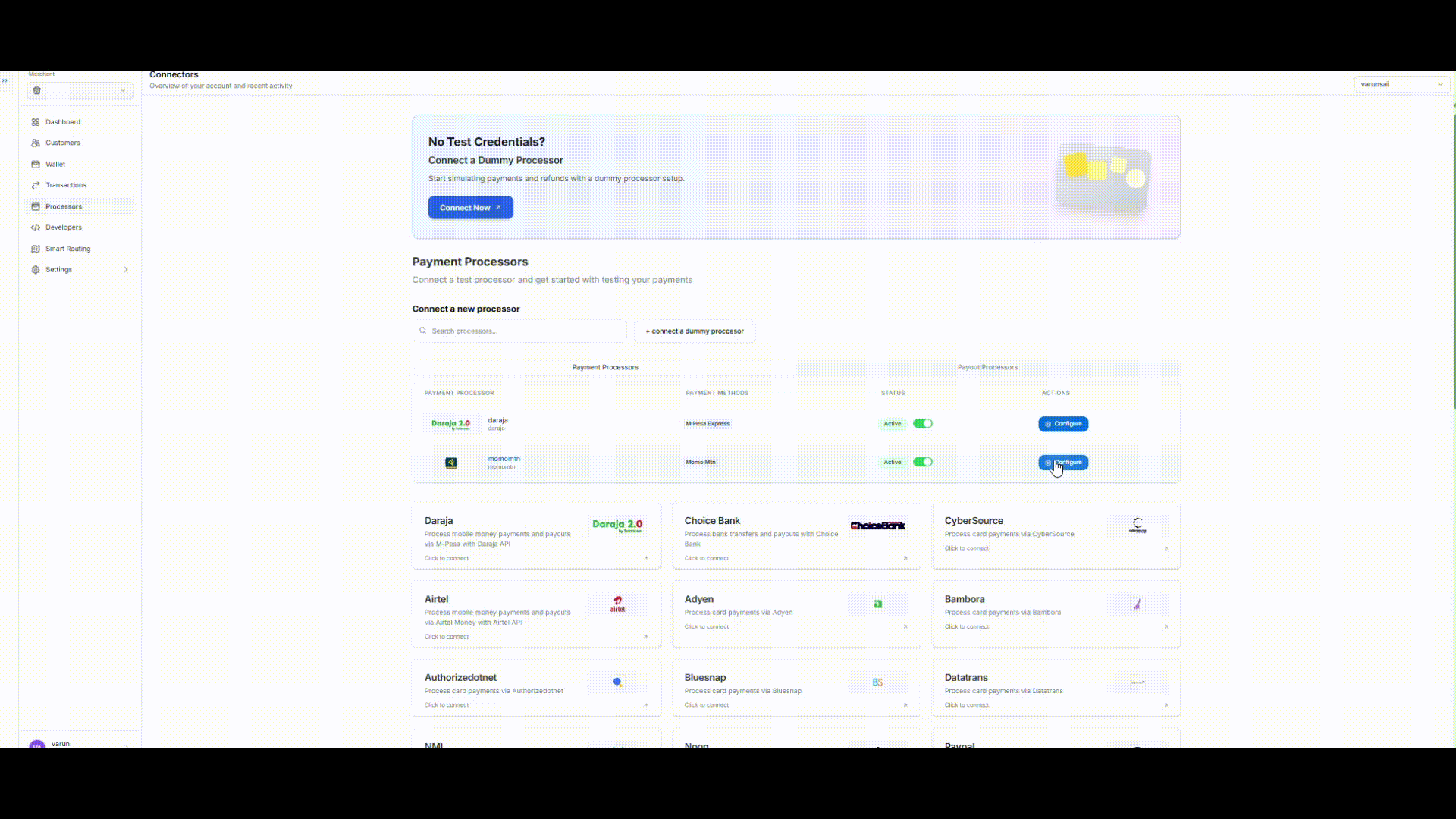Disable the momomtn processor toggle
1456x819 pixels.
coord(922,462)
